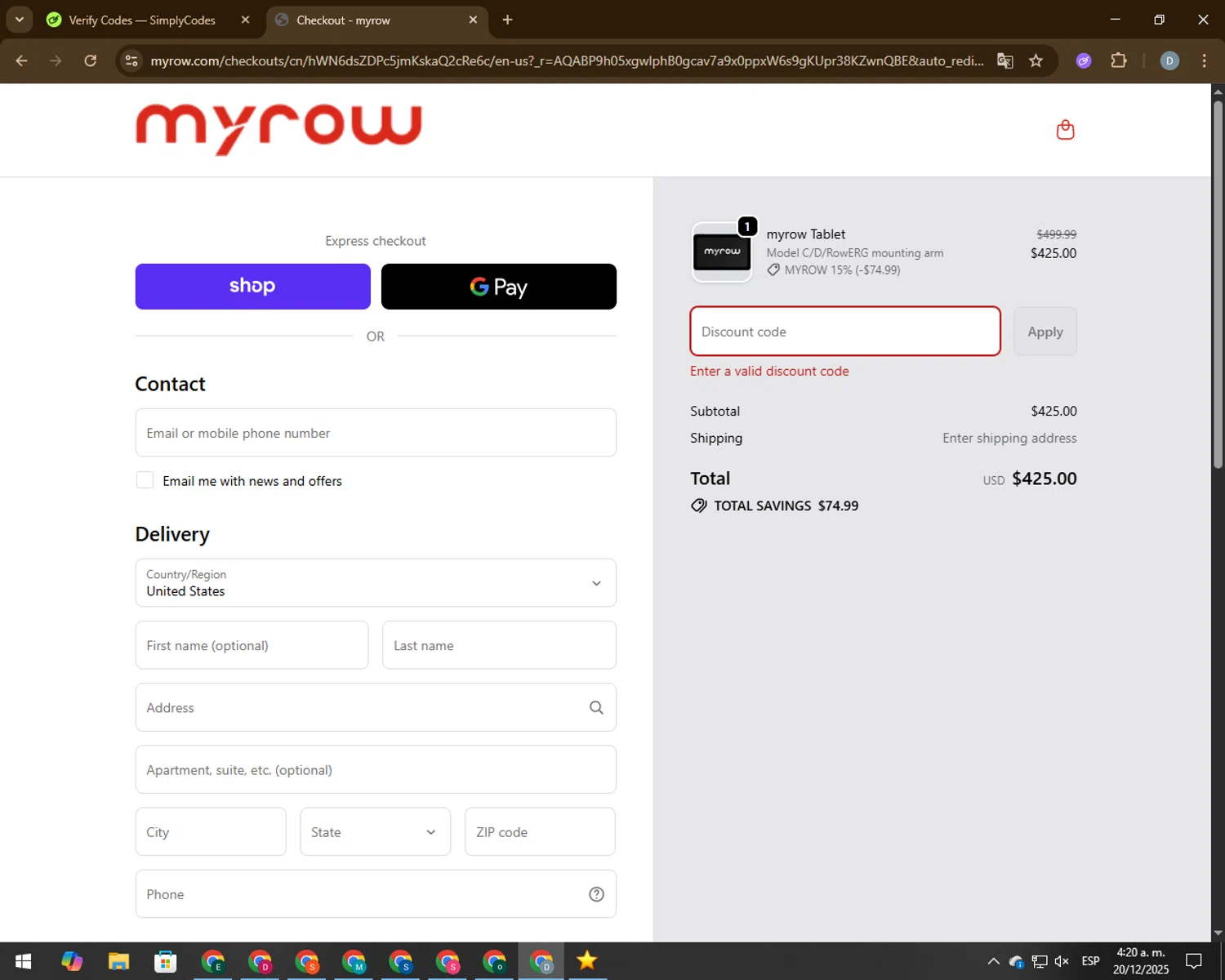Click the translate page icon
1225x980 pixels.
tap(1004, 60)
